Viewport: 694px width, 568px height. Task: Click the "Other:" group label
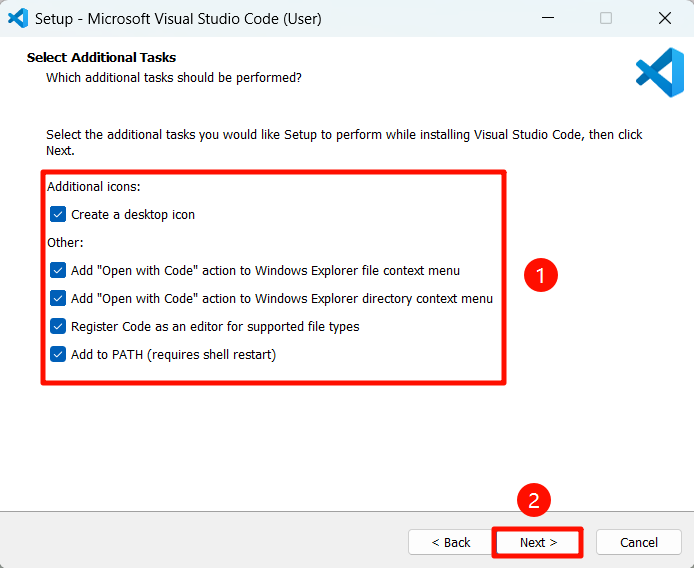pos(66,242)
